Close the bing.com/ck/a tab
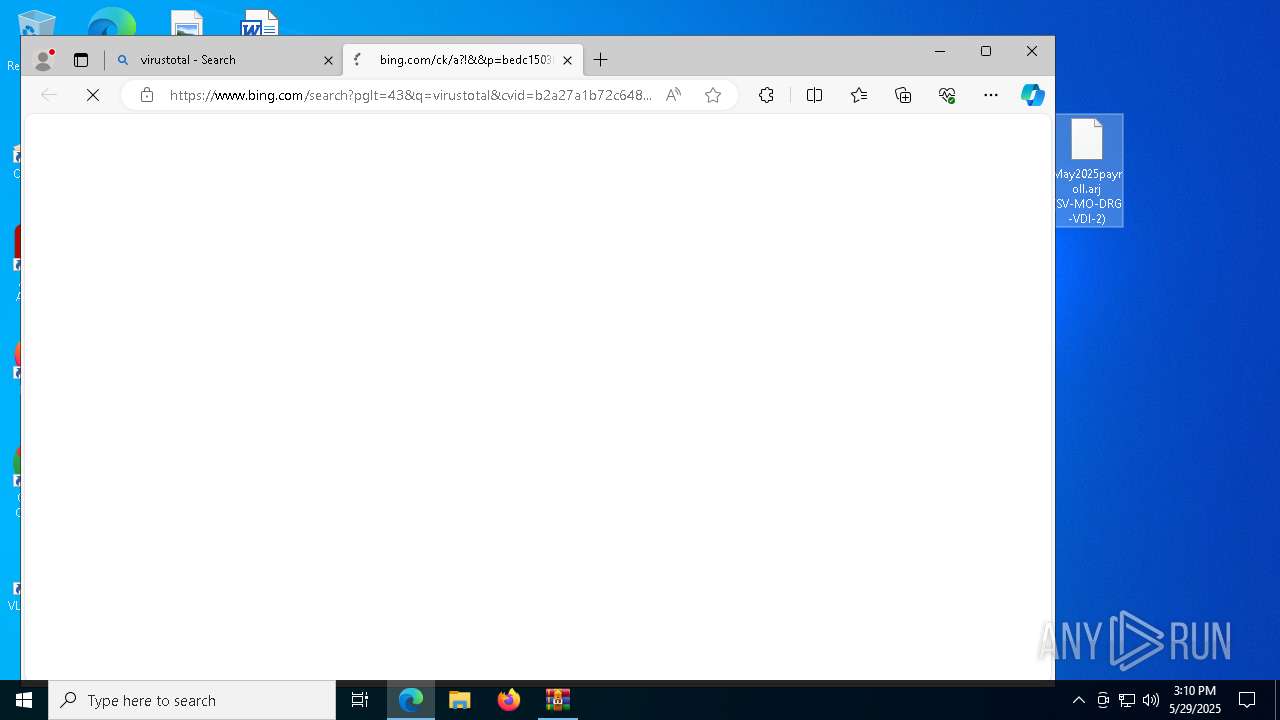 coord(567,60)
